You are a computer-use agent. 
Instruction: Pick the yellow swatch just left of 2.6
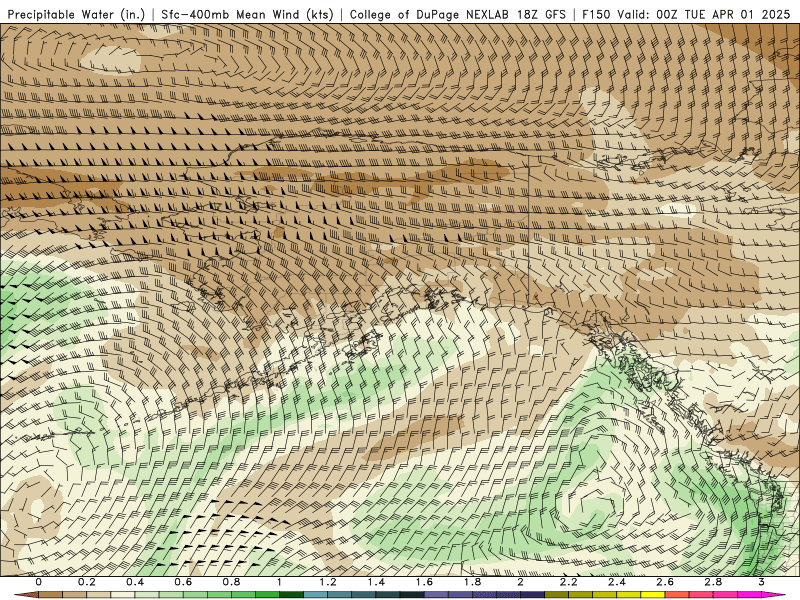point(653,595)
